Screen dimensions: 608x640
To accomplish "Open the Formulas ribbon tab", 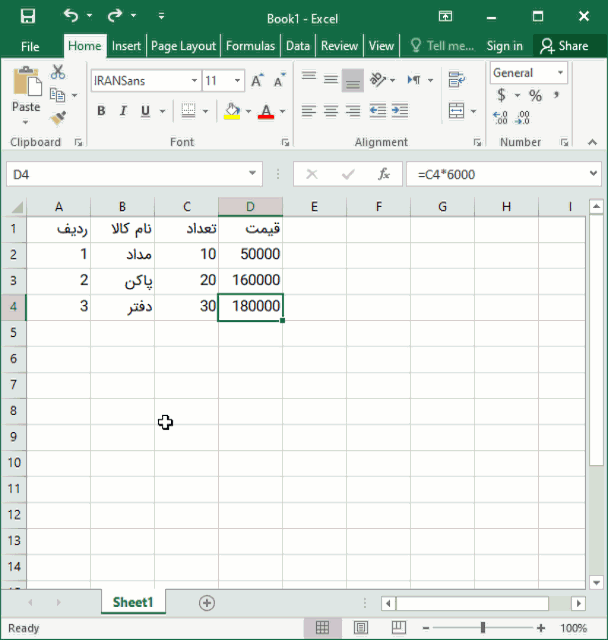I will pyautogui.click(x=250, y=46).
